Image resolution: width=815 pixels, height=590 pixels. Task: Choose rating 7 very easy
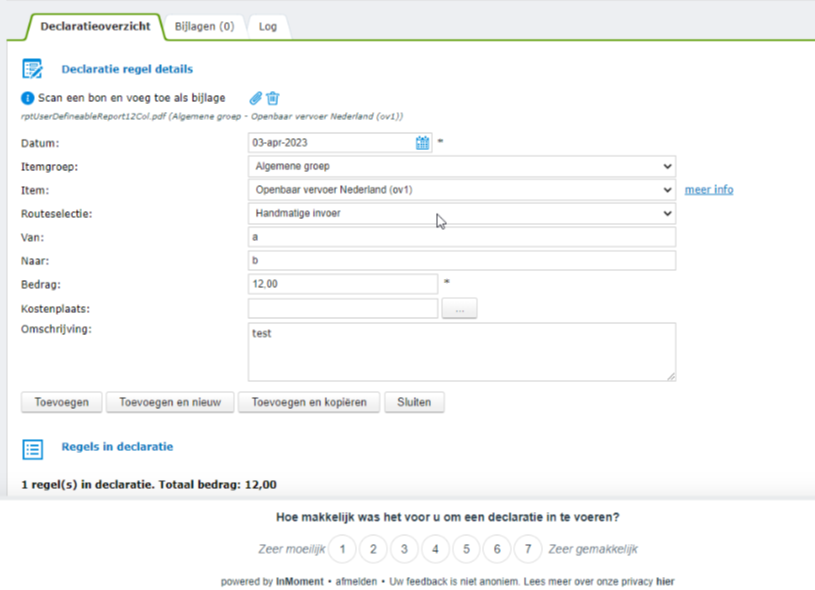(x=528, y=549)
